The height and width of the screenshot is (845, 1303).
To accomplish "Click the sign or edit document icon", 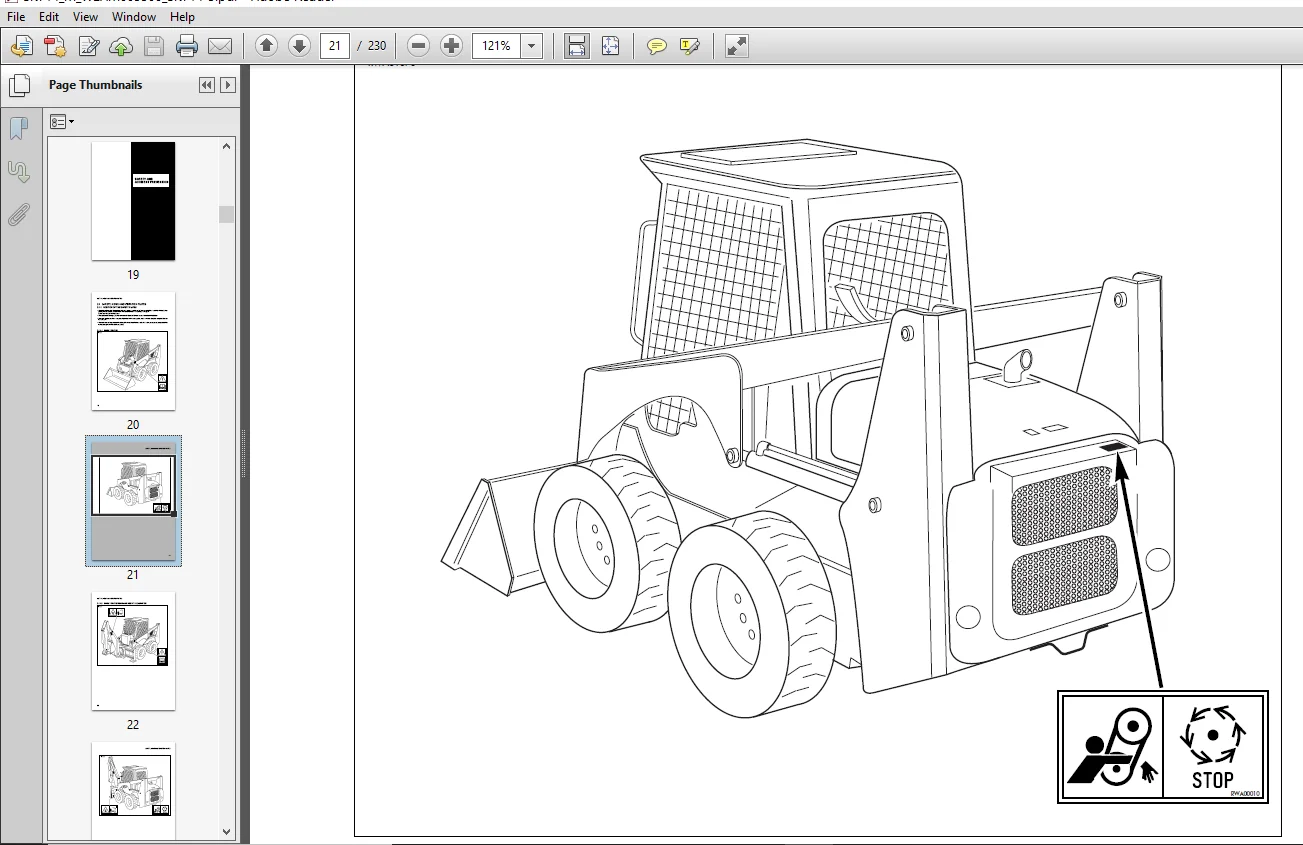I will 89,46.
